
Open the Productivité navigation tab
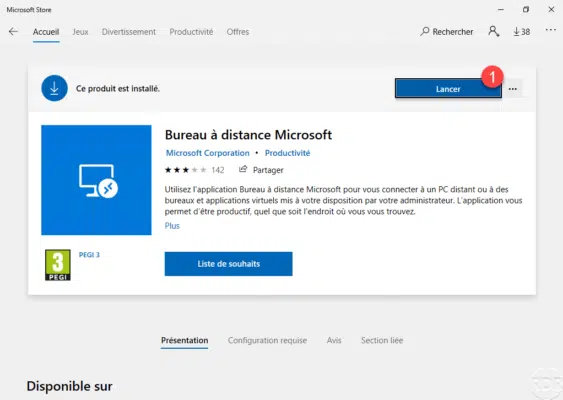click(x=191, y=32)
